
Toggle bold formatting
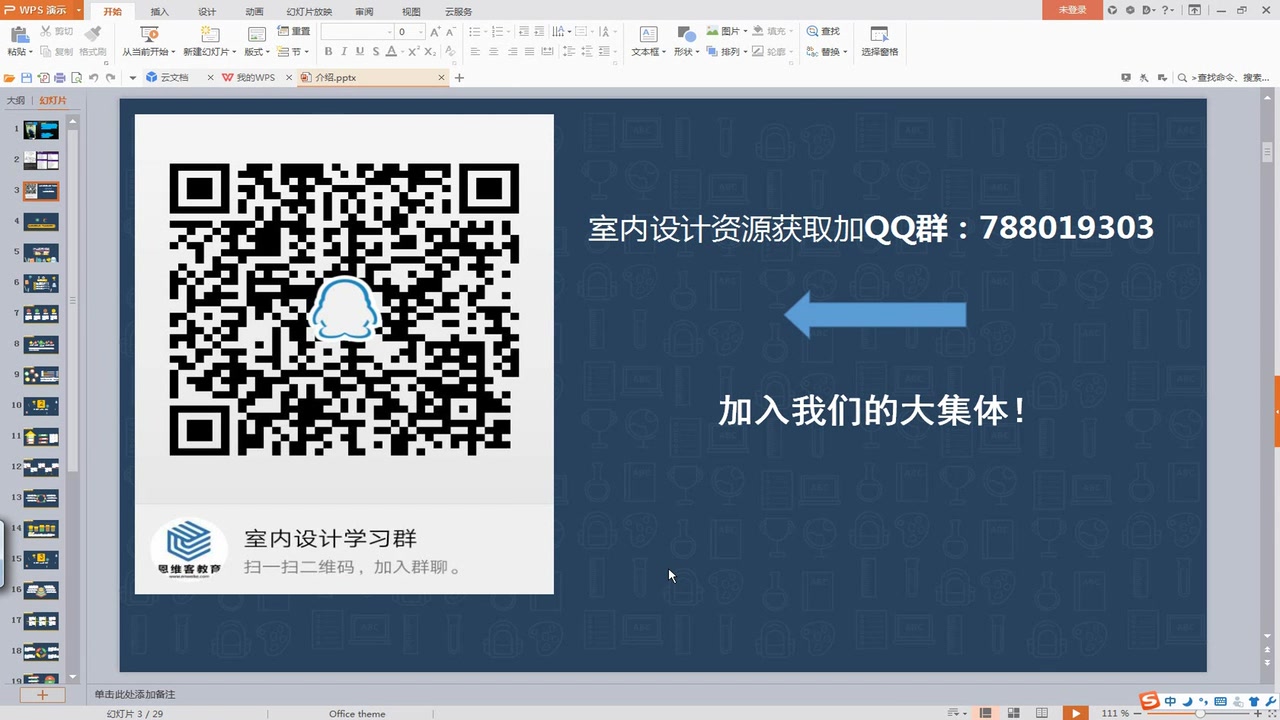coord(328,50)
